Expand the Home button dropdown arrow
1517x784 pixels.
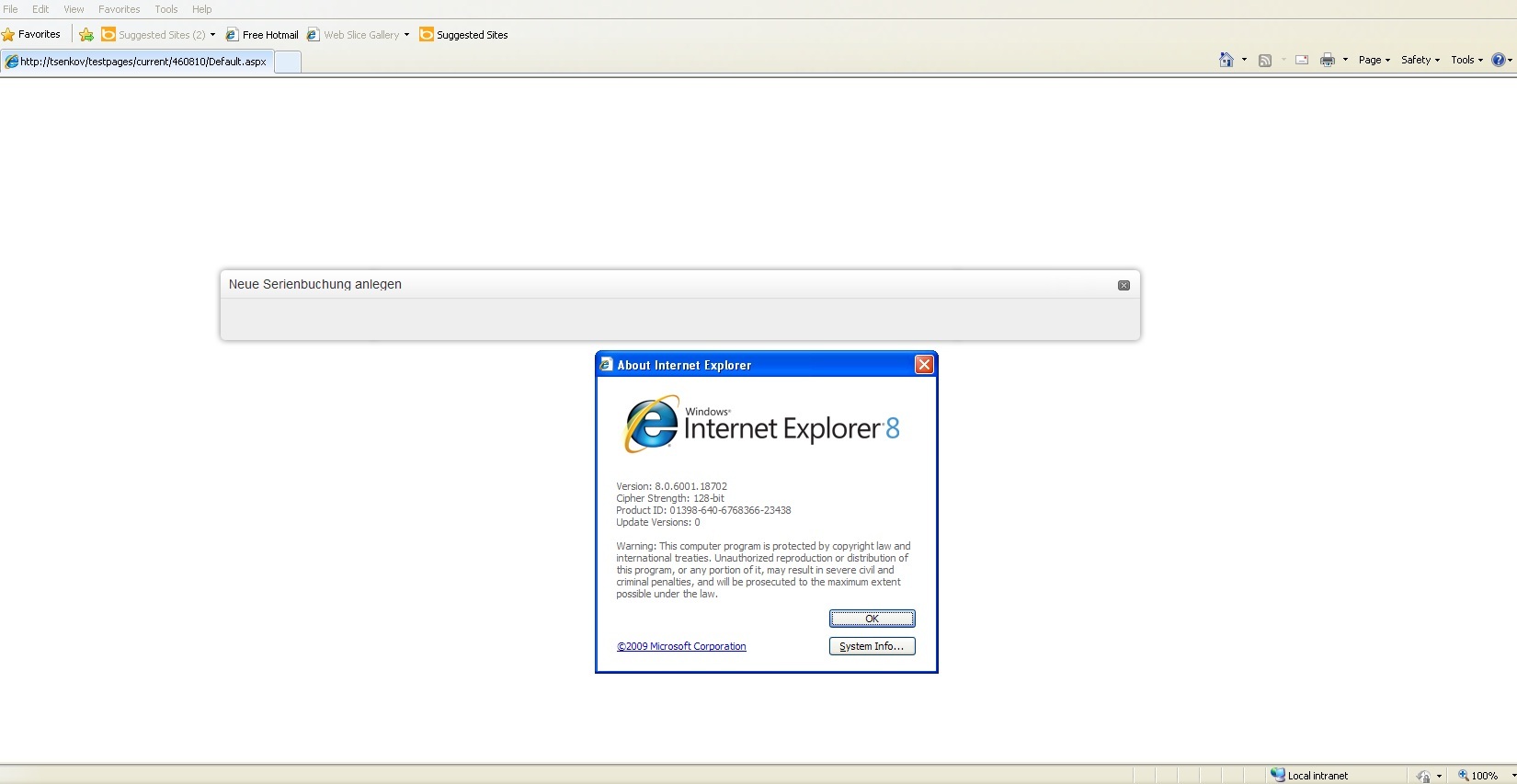(1244, 60)
